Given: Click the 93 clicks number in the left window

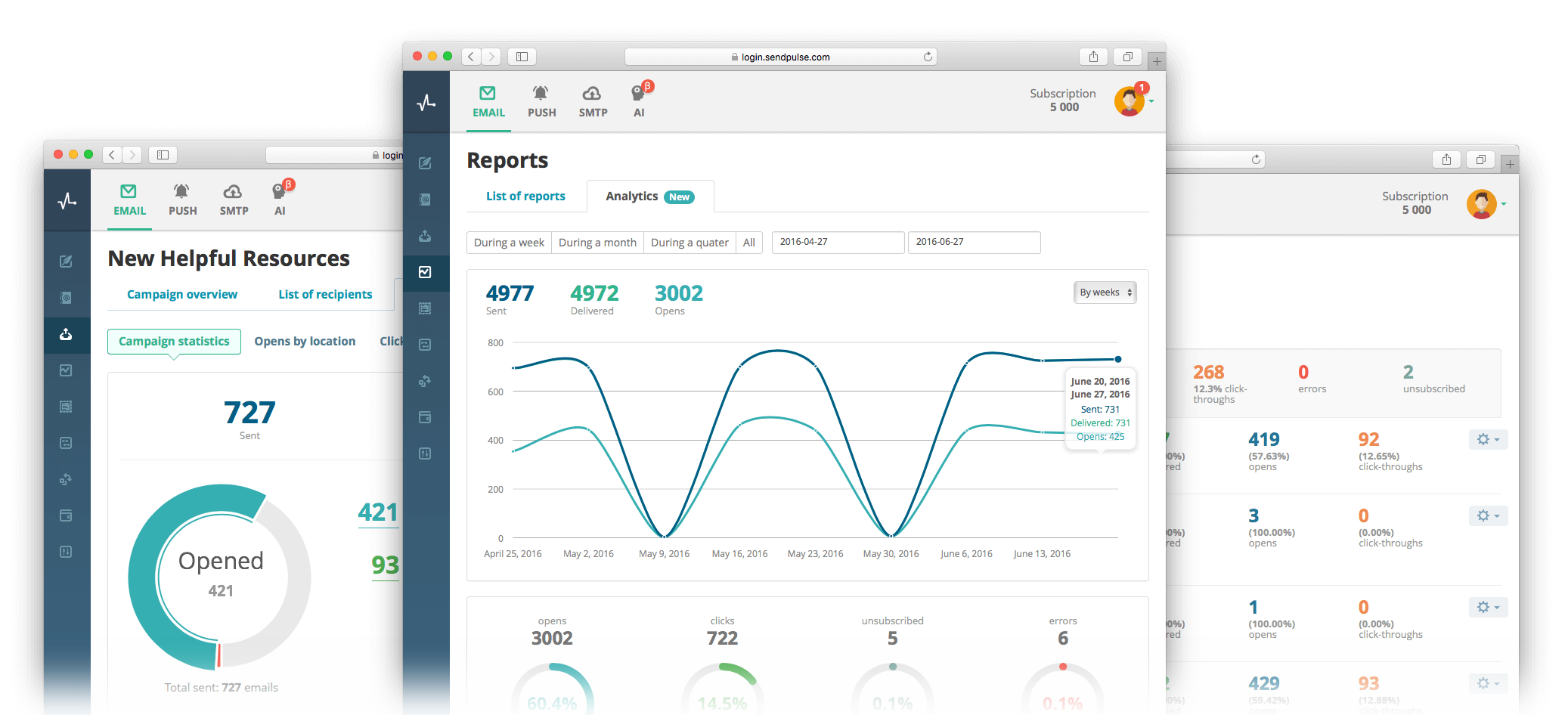Looking at the screenshot, I should pos(385,565).
